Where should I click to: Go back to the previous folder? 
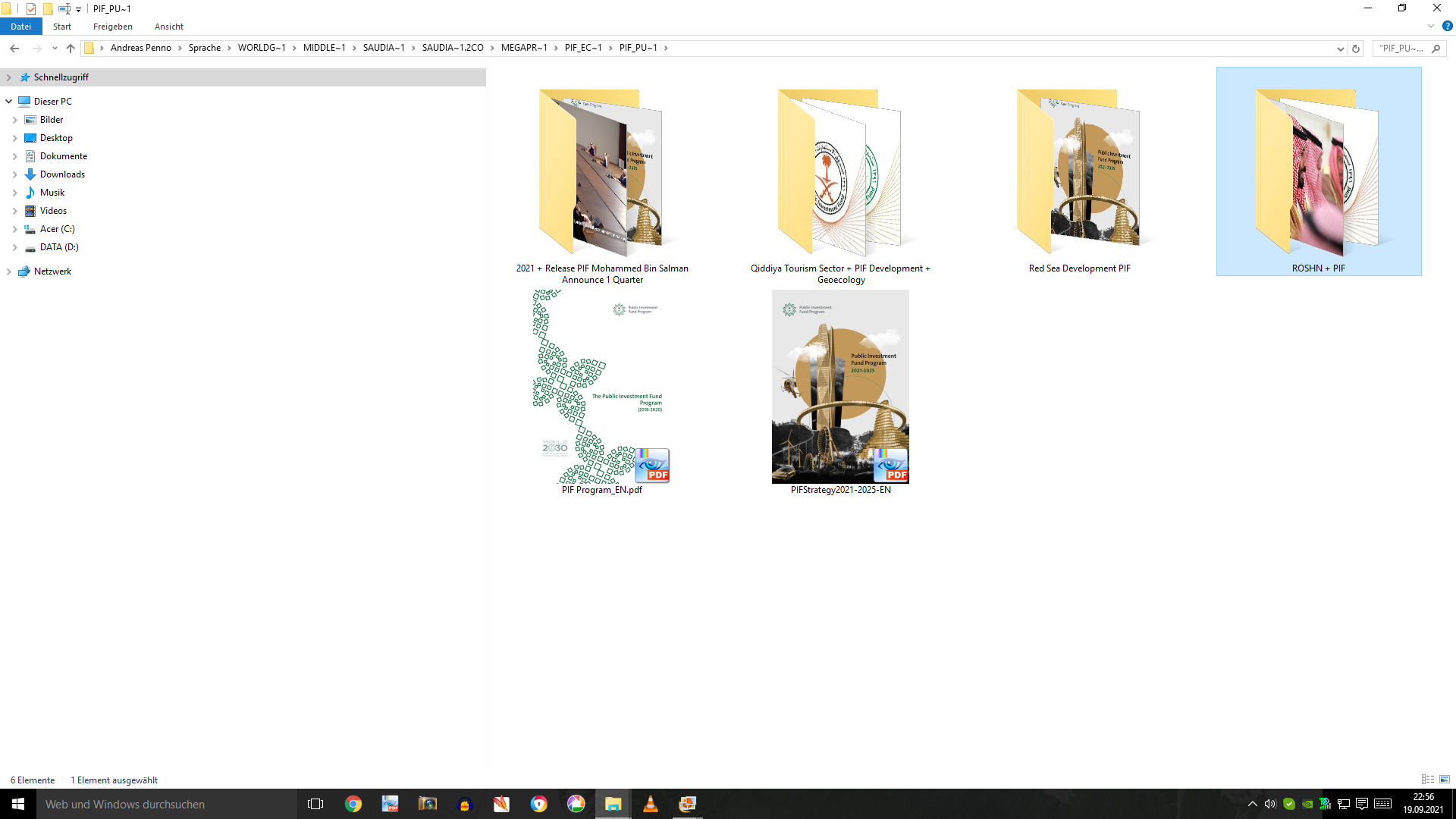(x=14, y=48)
